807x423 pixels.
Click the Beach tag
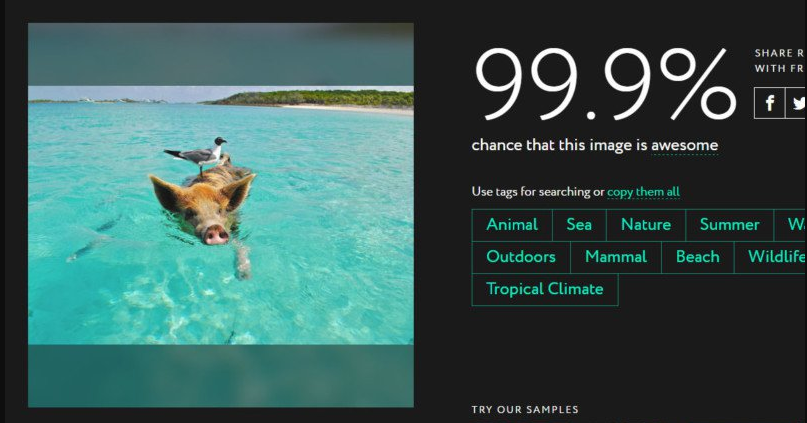pos(697,257)
